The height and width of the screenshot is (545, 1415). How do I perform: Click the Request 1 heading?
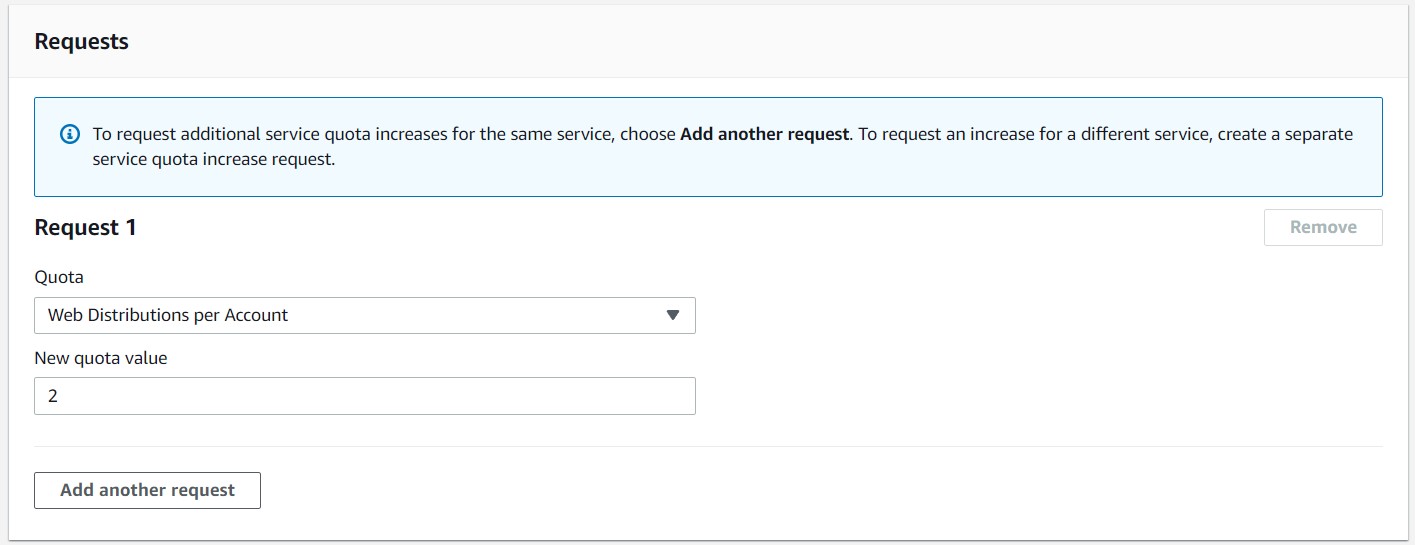coord(86,228)
